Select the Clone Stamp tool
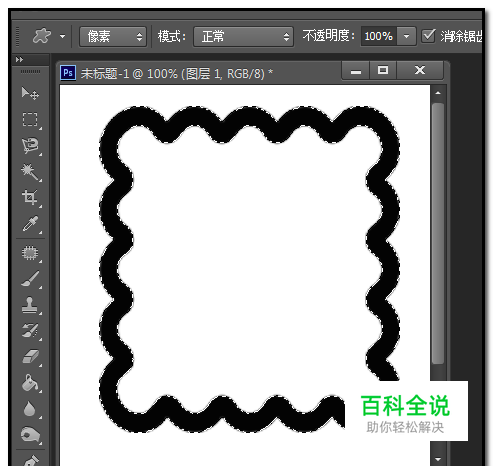This screenshot has height=466, width=493. click(30, 305)
